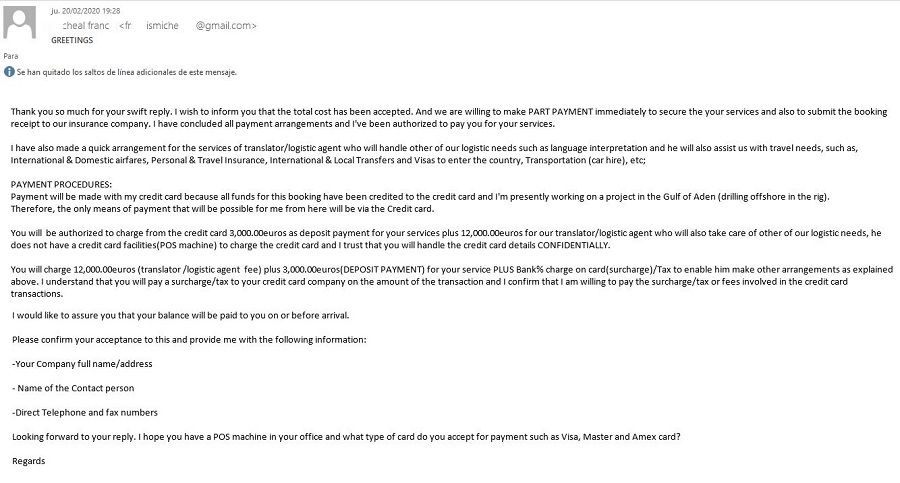This screenshot has height=483, width=900.
Task: Click "- Name of the Contact person" line
Action: click(73, 388)
